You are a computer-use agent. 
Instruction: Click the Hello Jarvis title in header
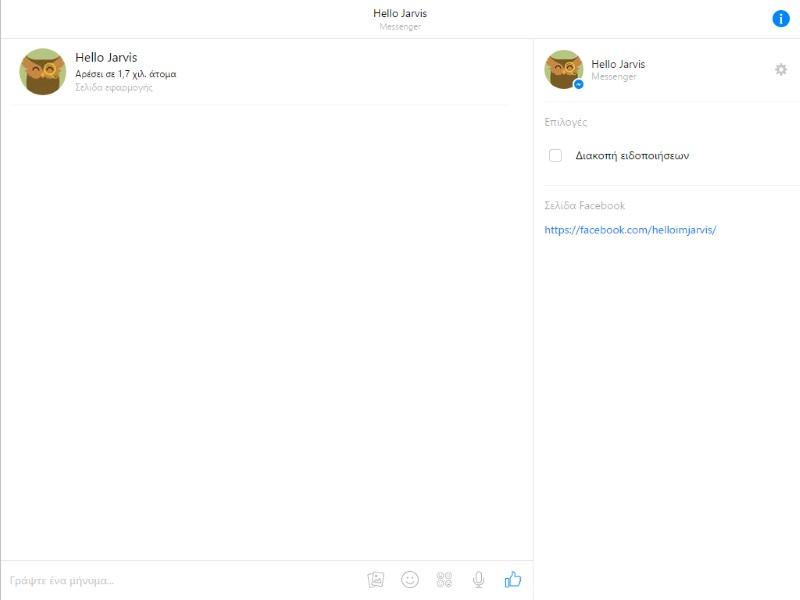pos(400,13)
